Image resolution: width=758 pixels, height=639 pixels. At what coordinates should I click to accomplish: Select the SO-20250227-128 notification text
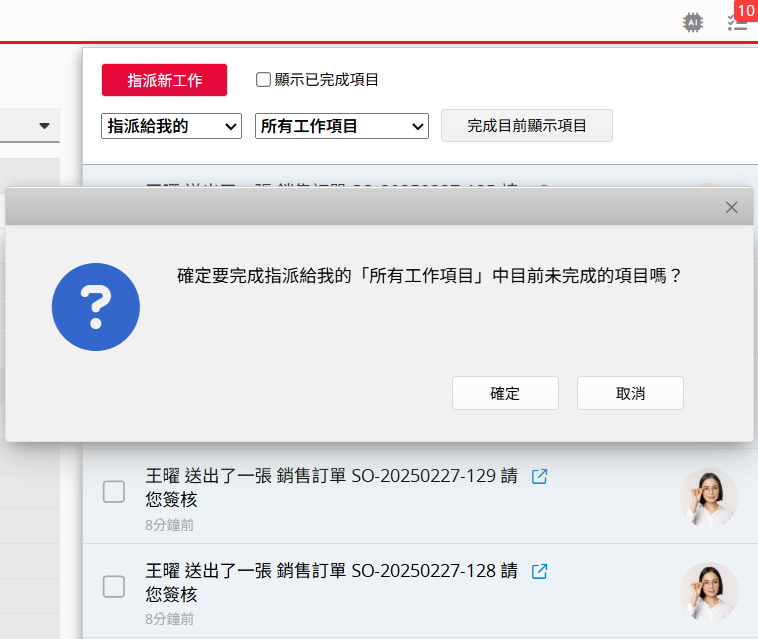(x=331, y=581)
